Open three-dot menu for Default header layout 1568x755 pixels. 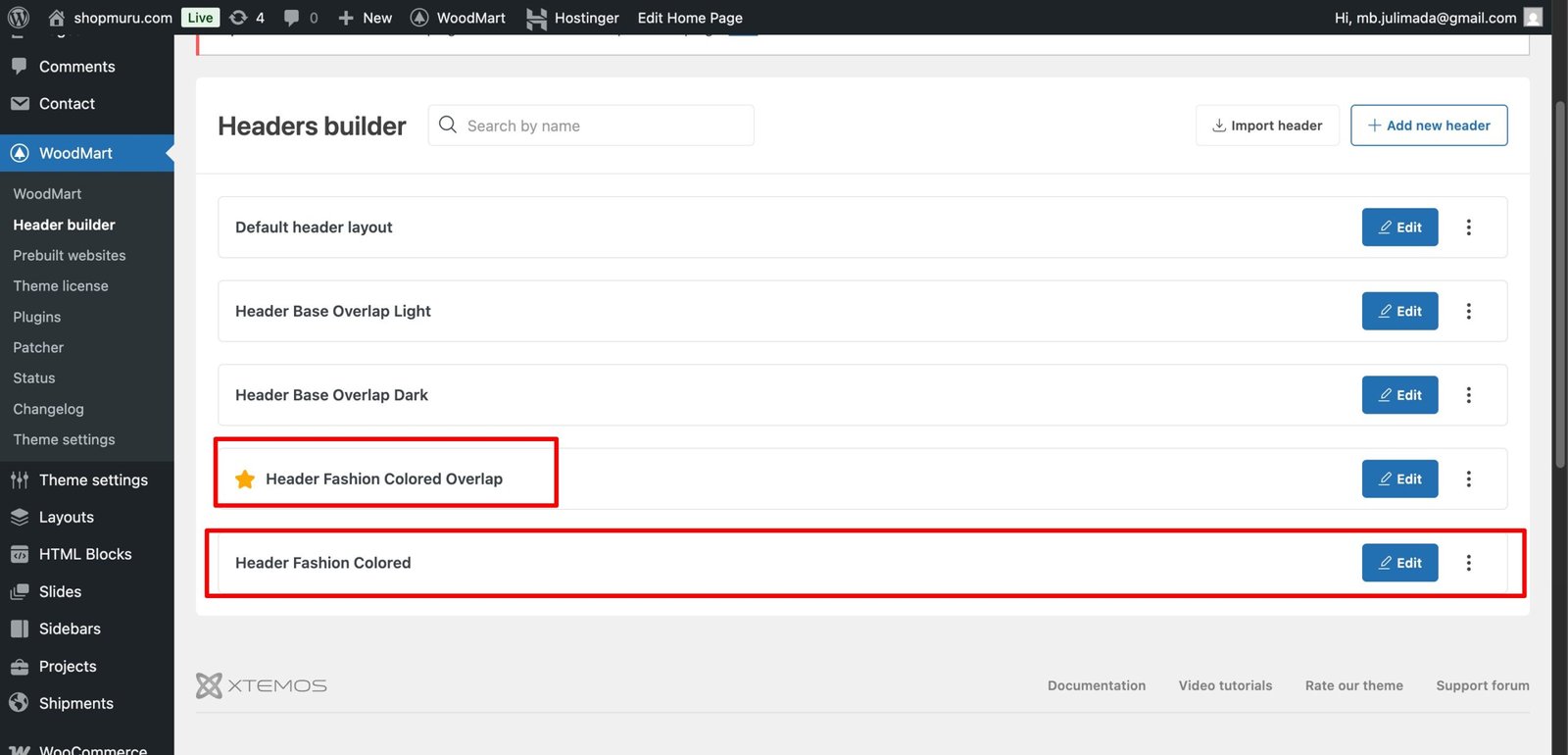[1468, 227]
